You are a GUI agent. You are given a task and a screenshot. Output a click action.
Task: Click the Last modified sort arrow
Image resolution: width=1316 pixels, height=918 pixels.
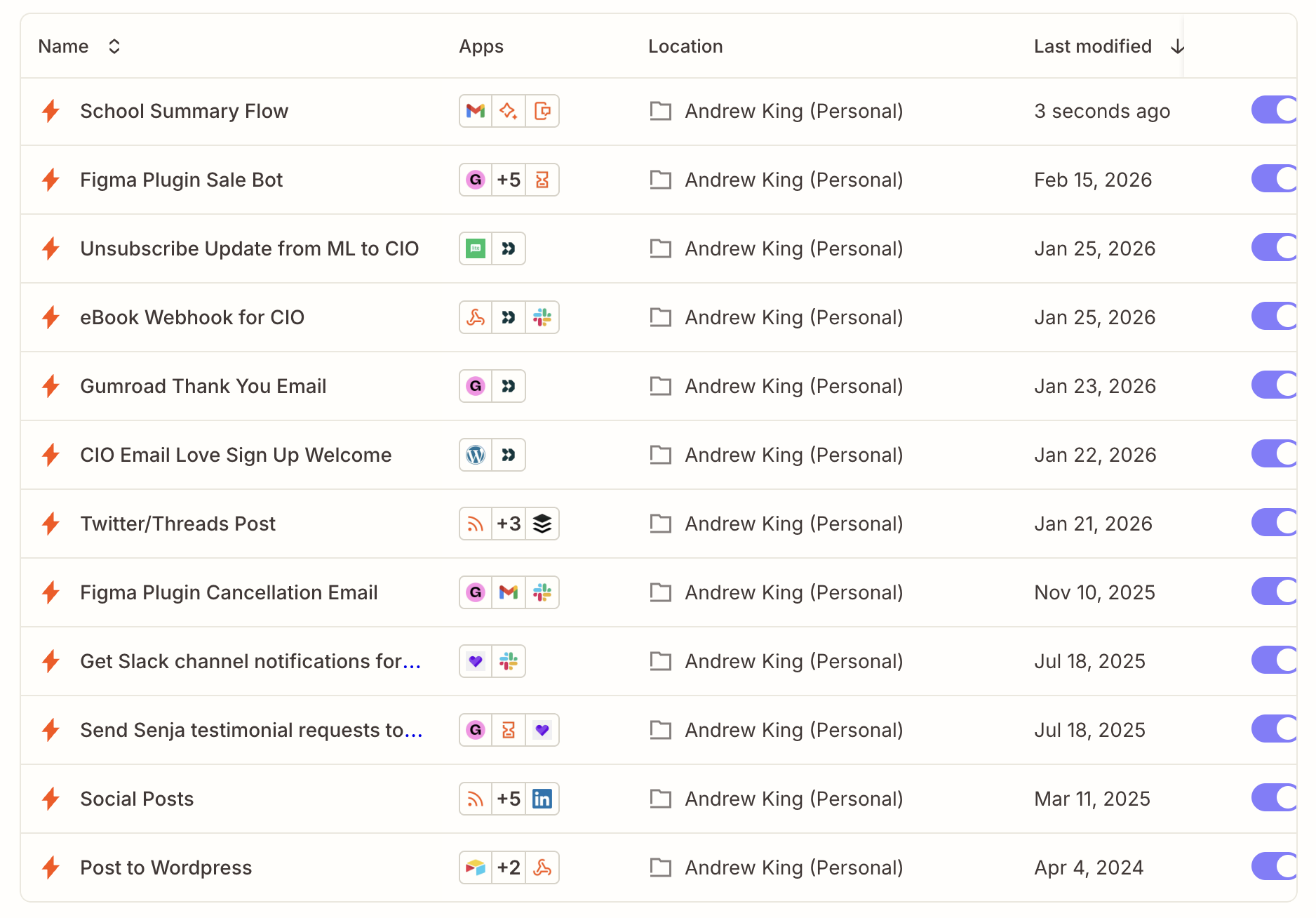coord(1177,46)
